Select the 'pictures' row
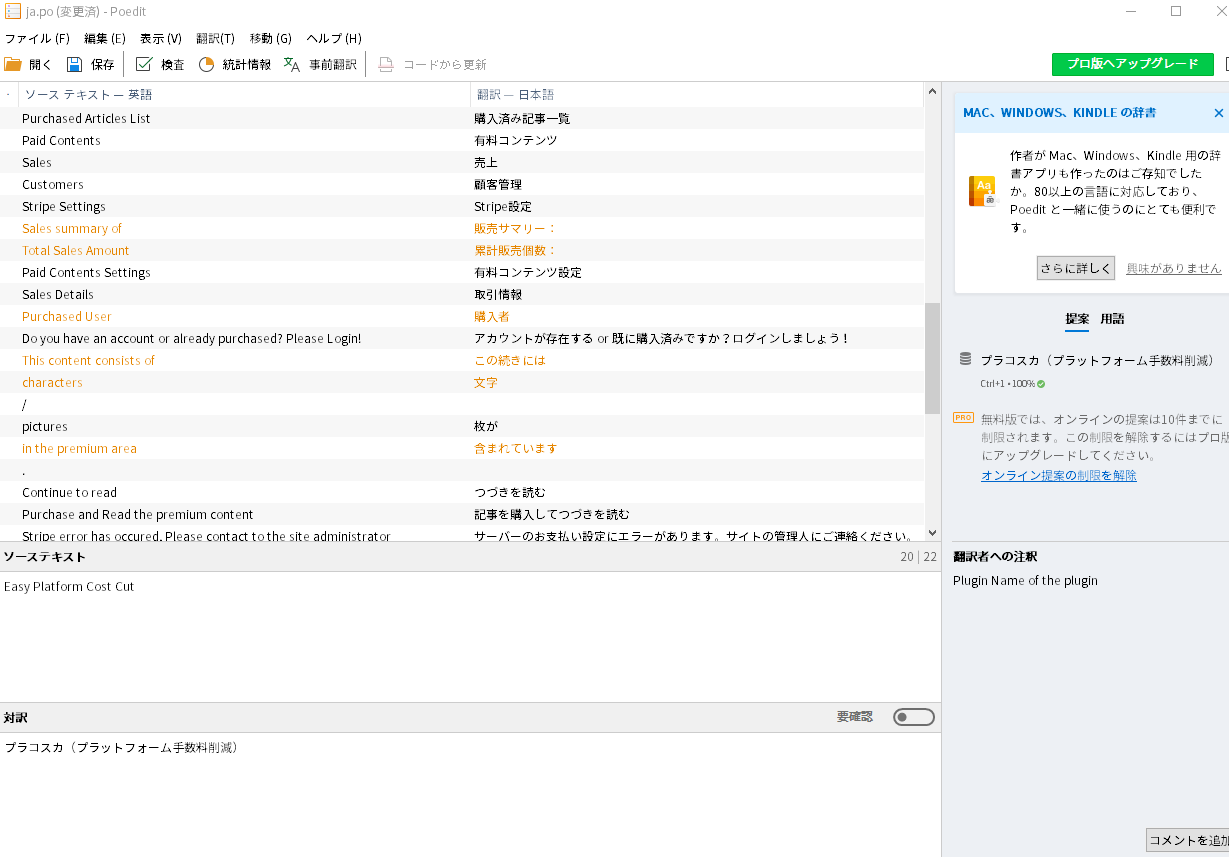The width and height of the screenshot is (1229, 857). pos(462,426)
